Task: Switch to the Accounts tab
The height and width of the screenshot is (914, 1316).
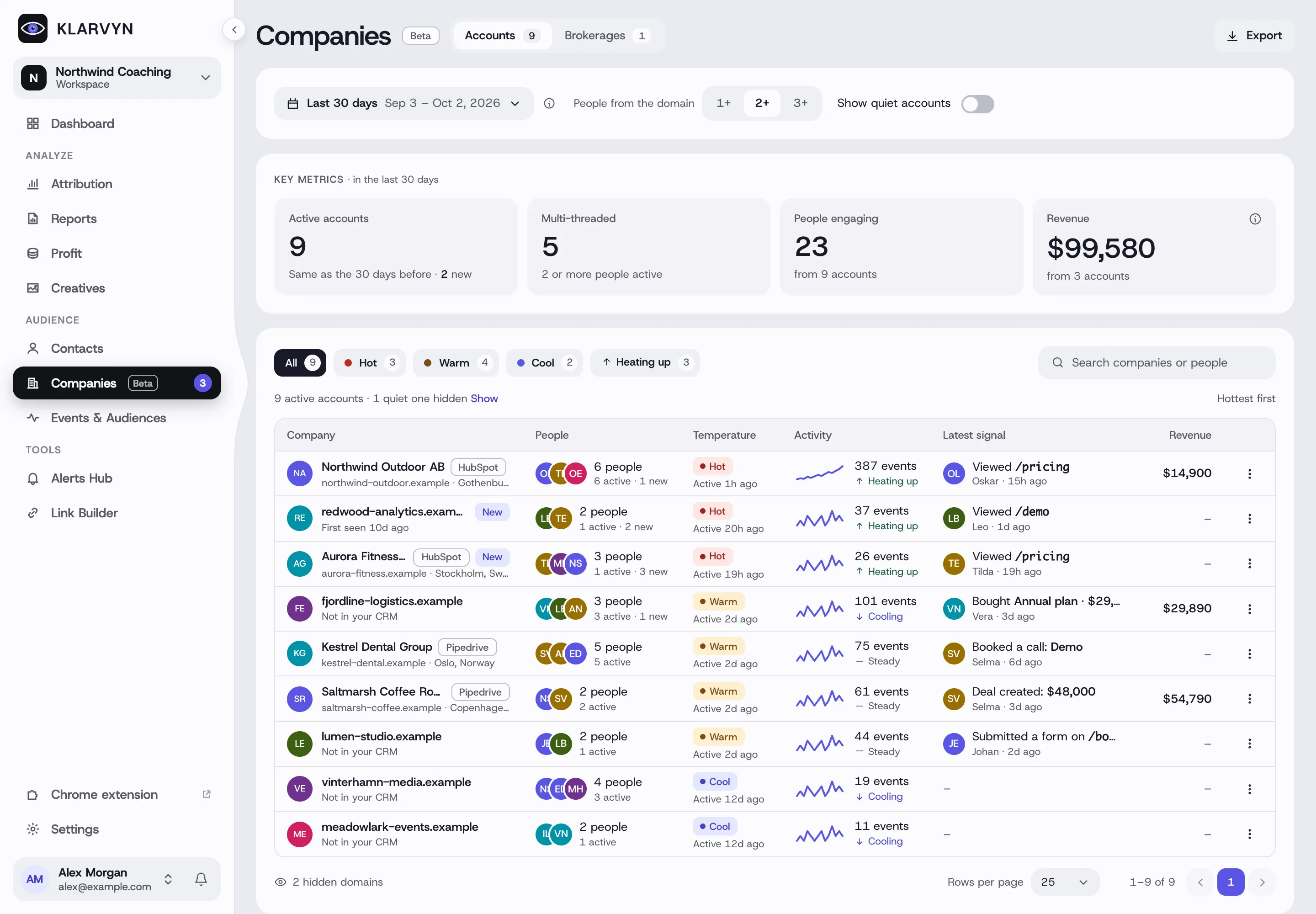Action: coord(502,36)
